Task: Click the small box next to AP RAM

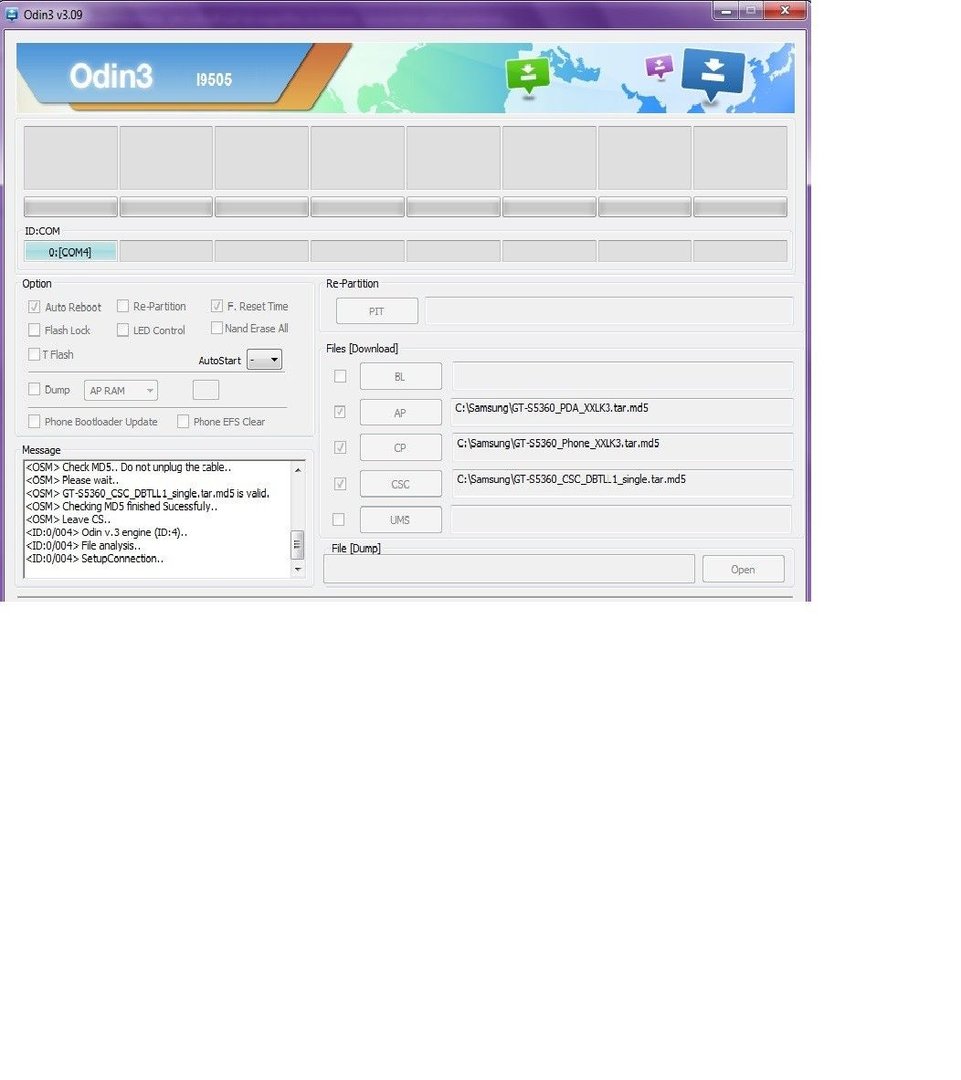Action: [x=206, y=390]
